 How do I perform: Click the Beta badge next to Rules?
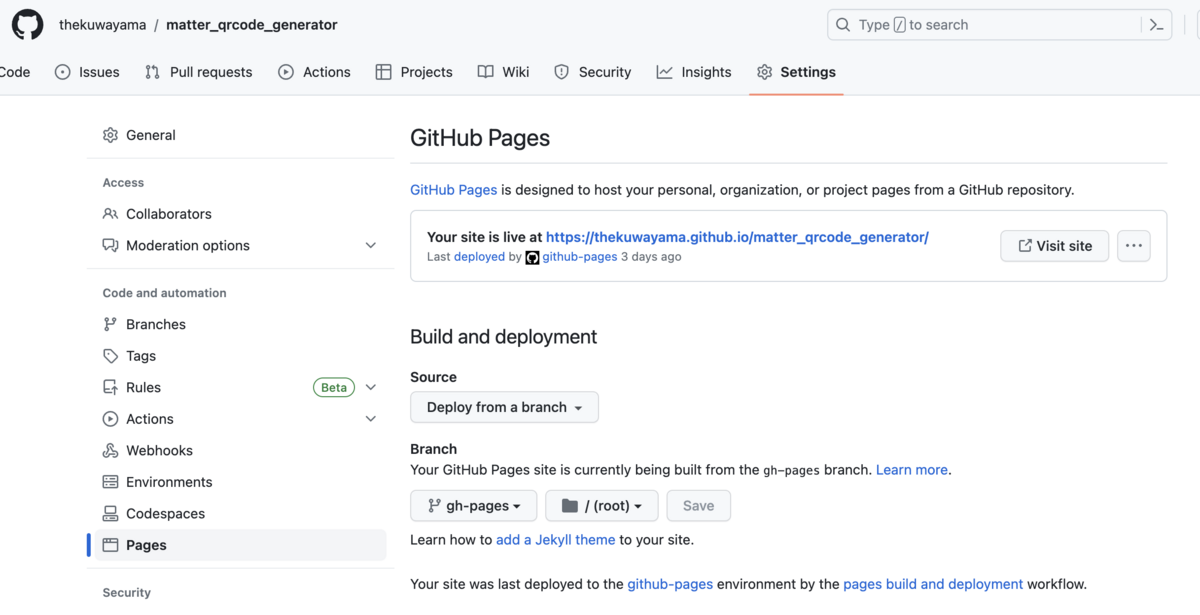[334, 387]
